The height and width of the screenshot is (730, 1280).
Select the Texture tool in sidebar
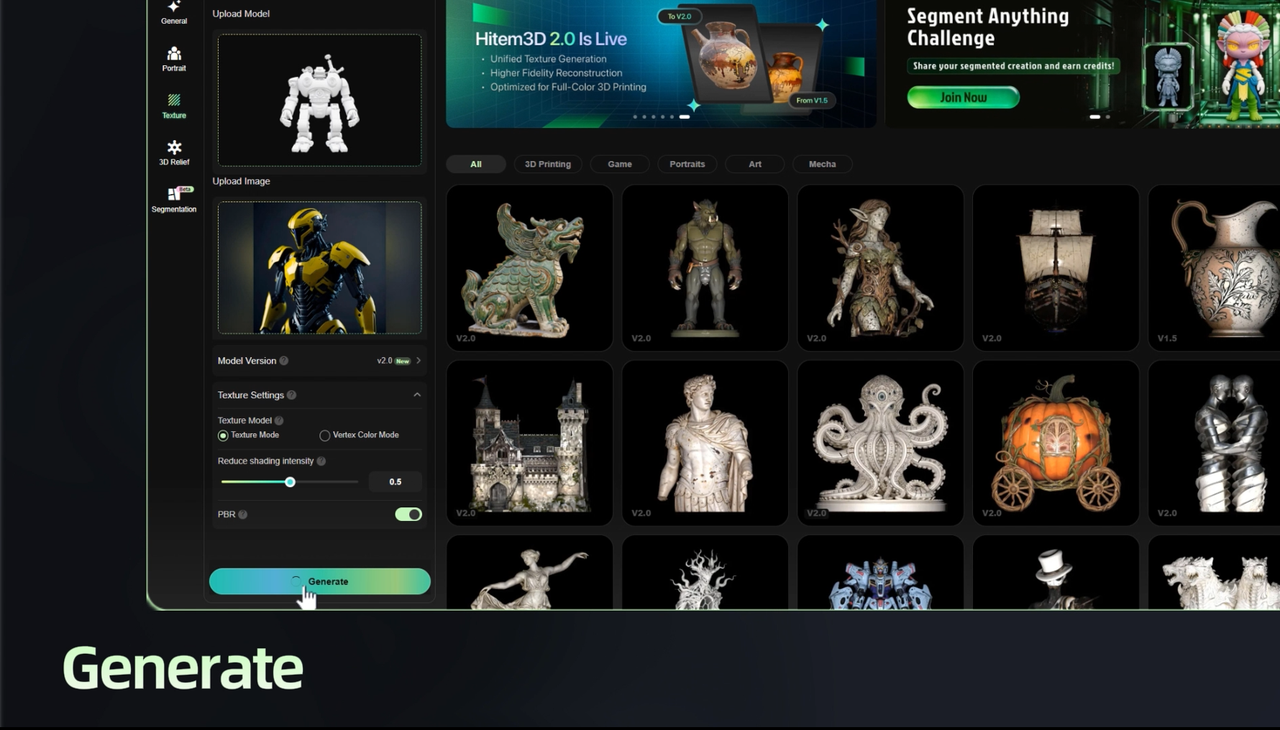click(x=174, y=106)
